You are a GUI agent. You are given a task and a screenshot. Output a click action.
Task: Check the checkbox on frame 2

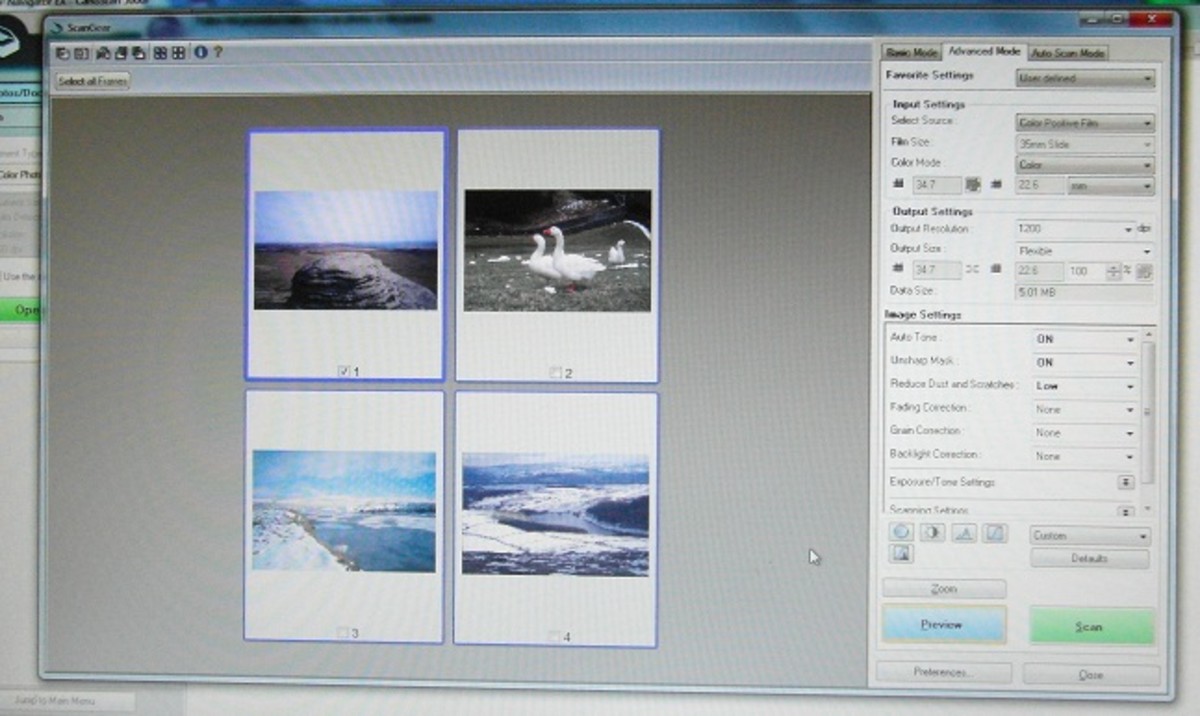556,371
